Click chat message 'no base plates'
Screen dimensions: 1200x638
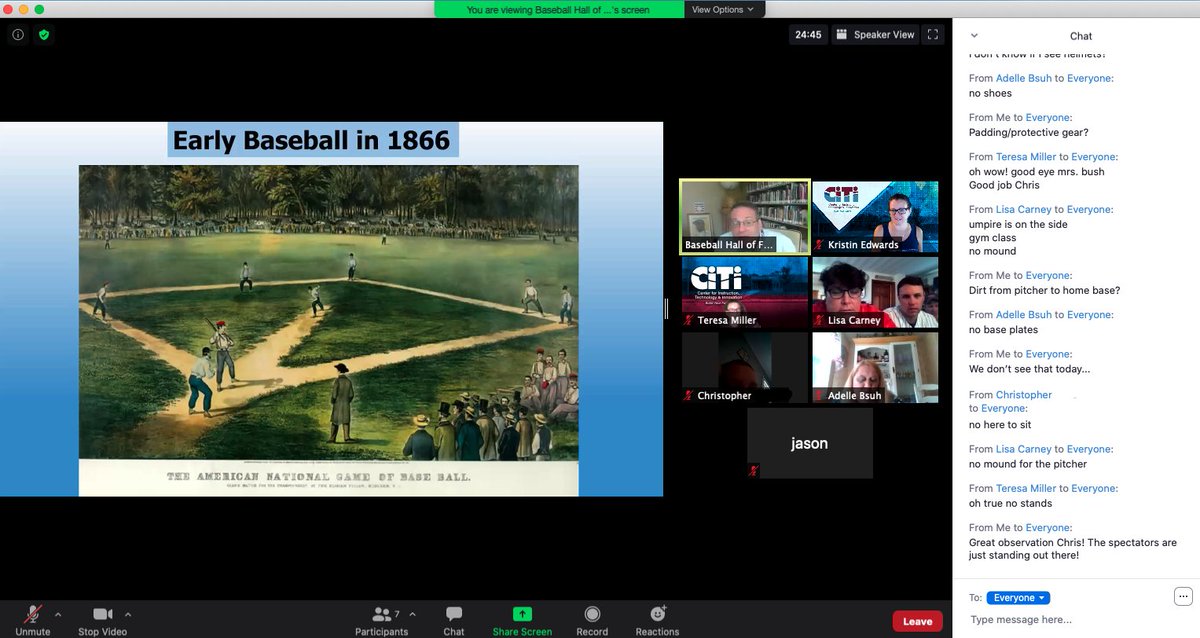click(x=1003, y=330)
